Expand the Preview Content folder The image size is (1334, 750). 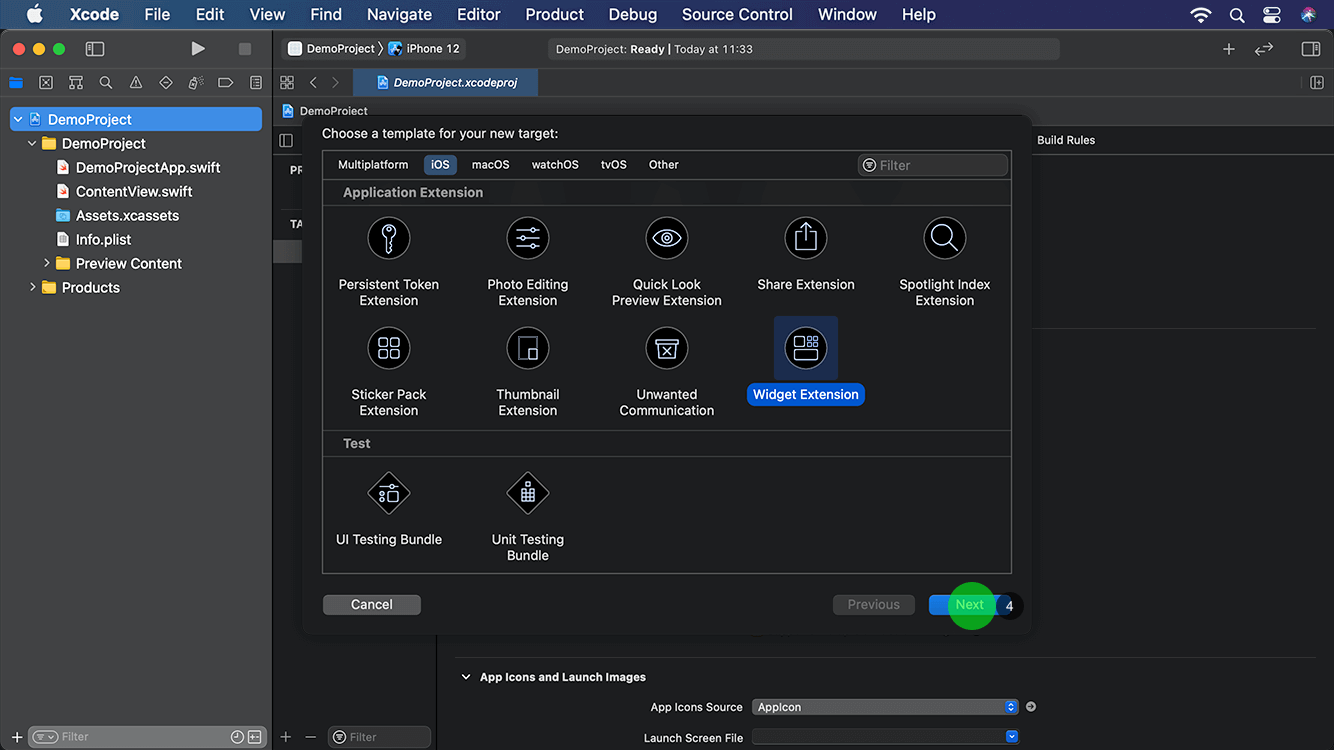click(x=46, y=263)
